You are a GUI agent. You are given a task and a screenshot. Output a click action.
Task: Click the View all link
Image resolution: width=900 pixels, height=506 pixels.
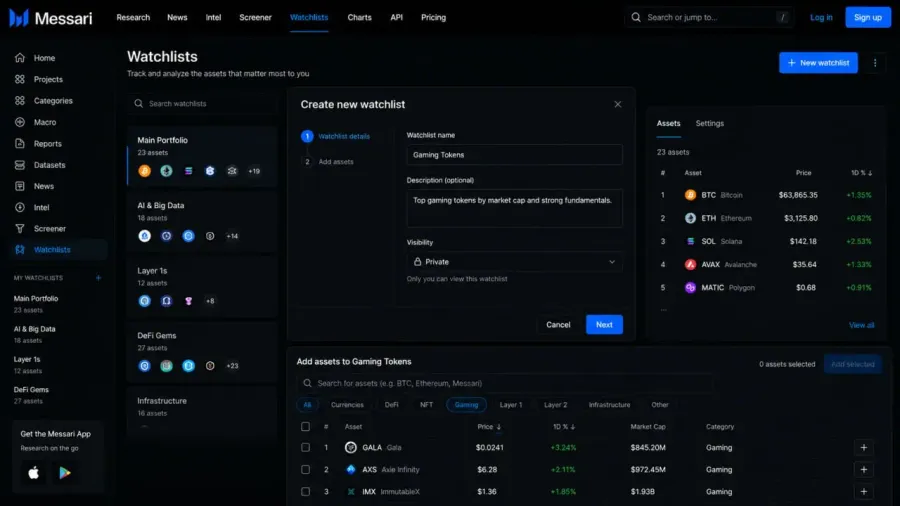862,325
